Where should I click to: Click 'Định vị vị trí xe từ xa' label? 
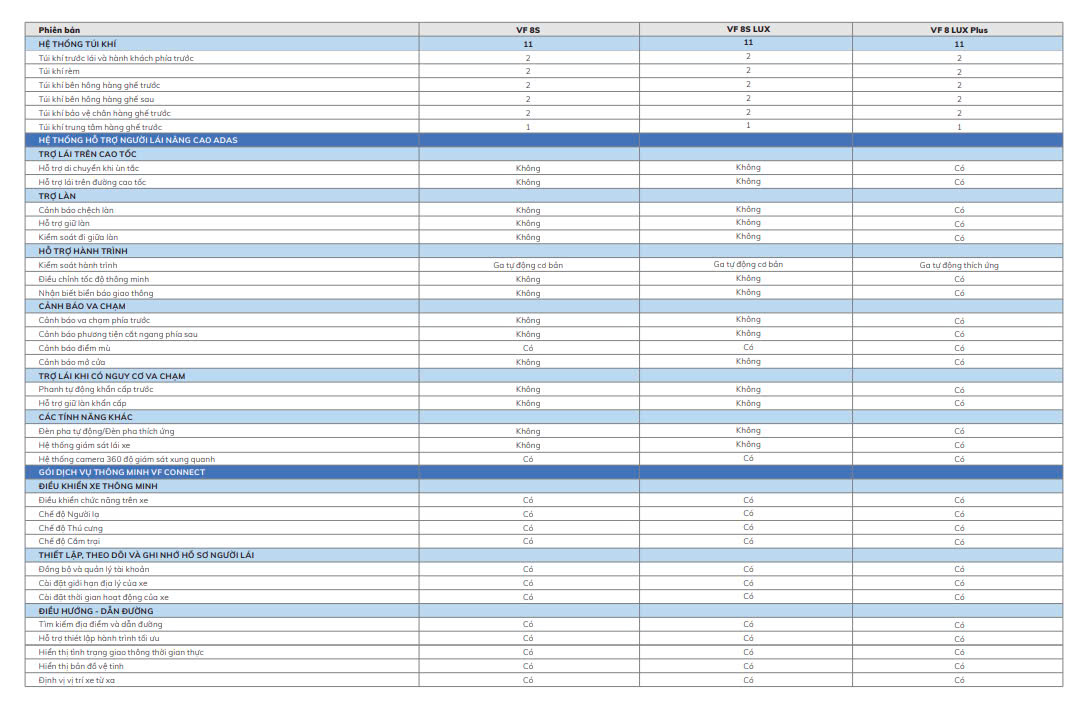(77, 680)
